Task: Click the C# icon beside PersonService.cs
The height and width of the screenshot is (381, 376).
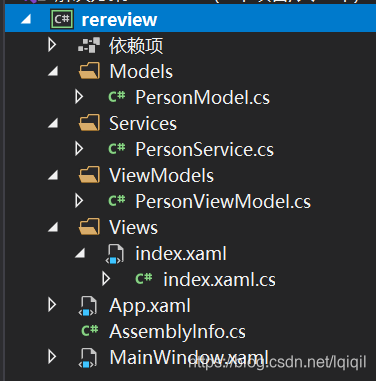Action: [117, 149]
